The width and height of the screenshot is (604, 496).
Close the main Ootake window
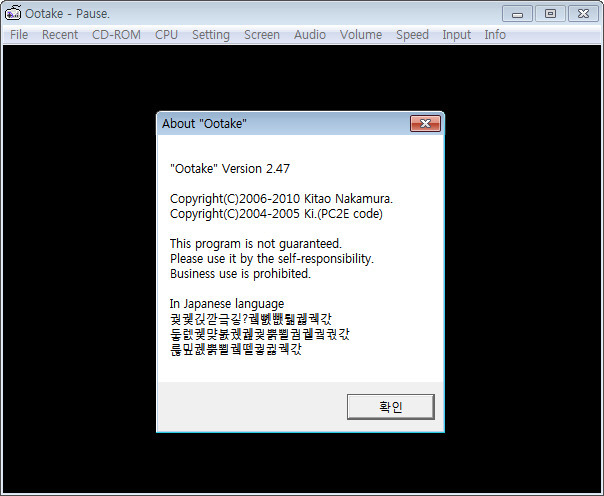tap(583, 14)
